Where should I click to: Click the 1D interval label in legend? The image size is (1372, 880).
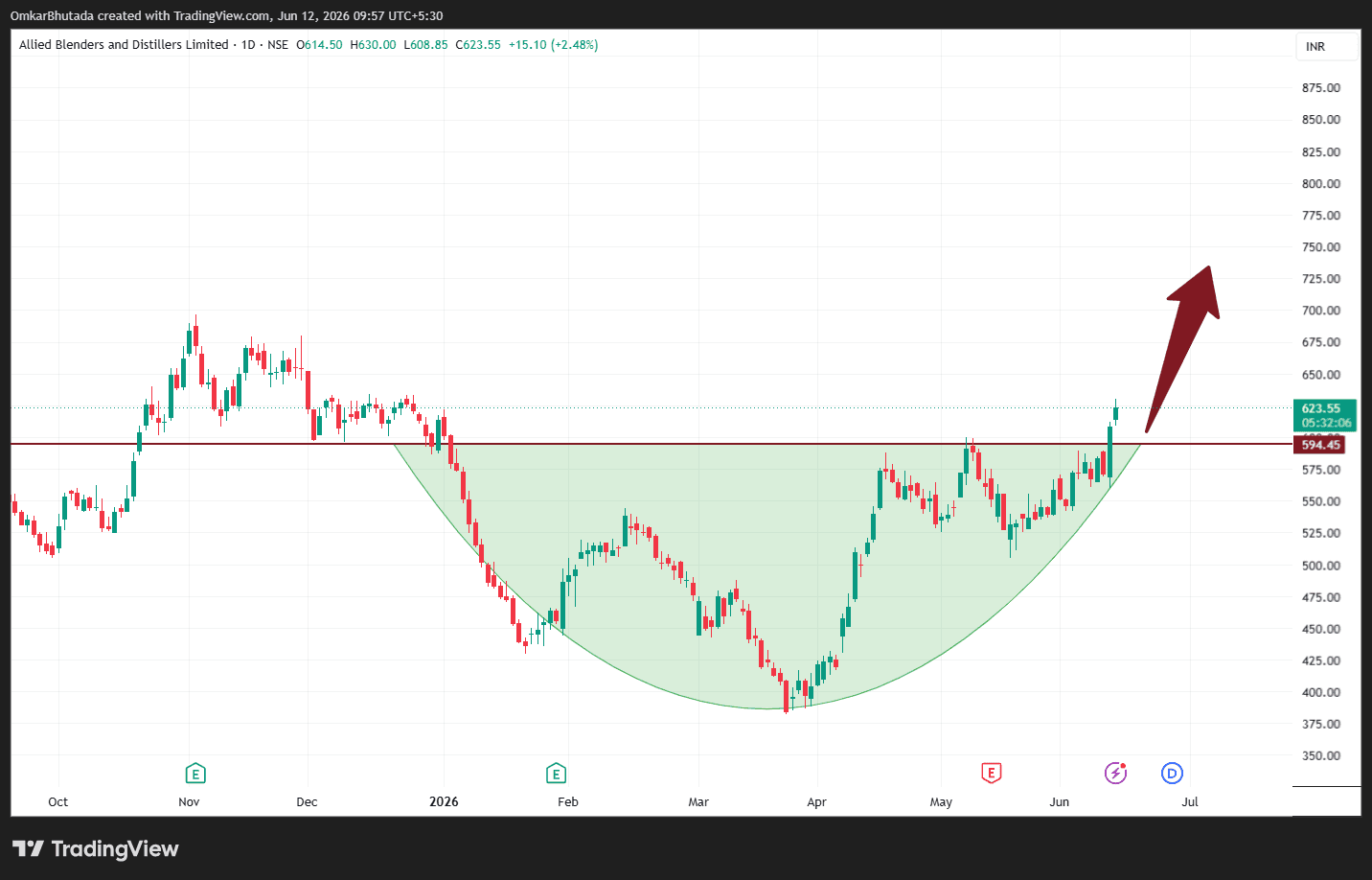click(248, 44)
